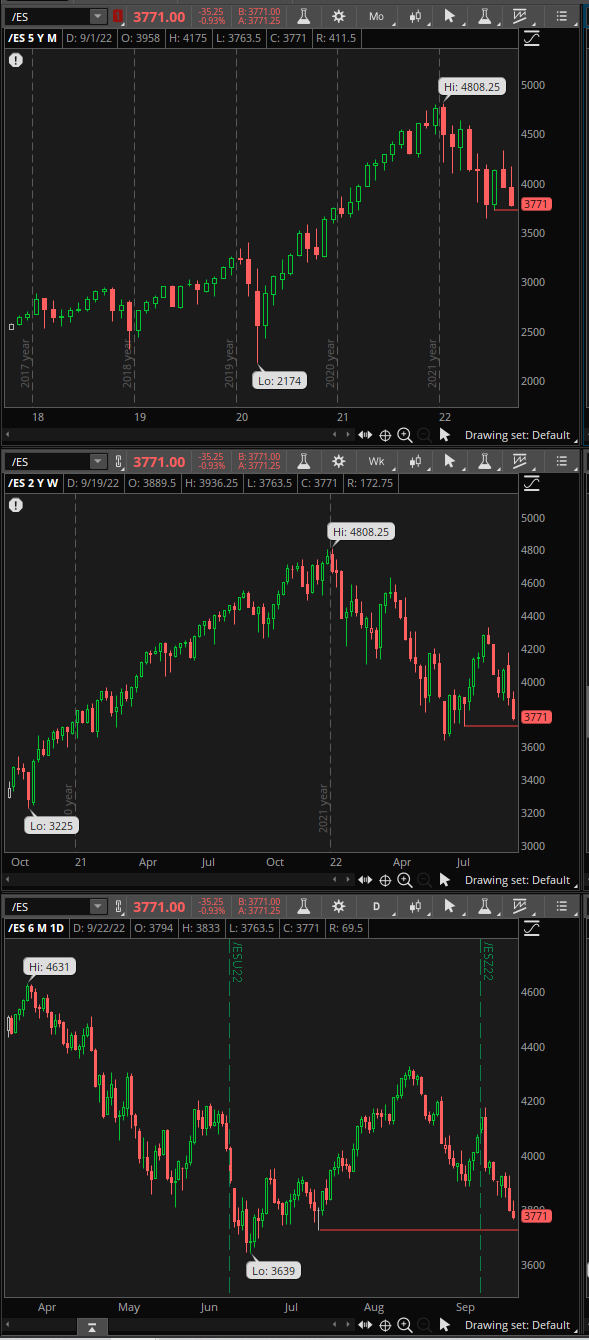Select pointer drawing tool in monthly chart toolbar
589x1340 pixels.
click(450, 16)
